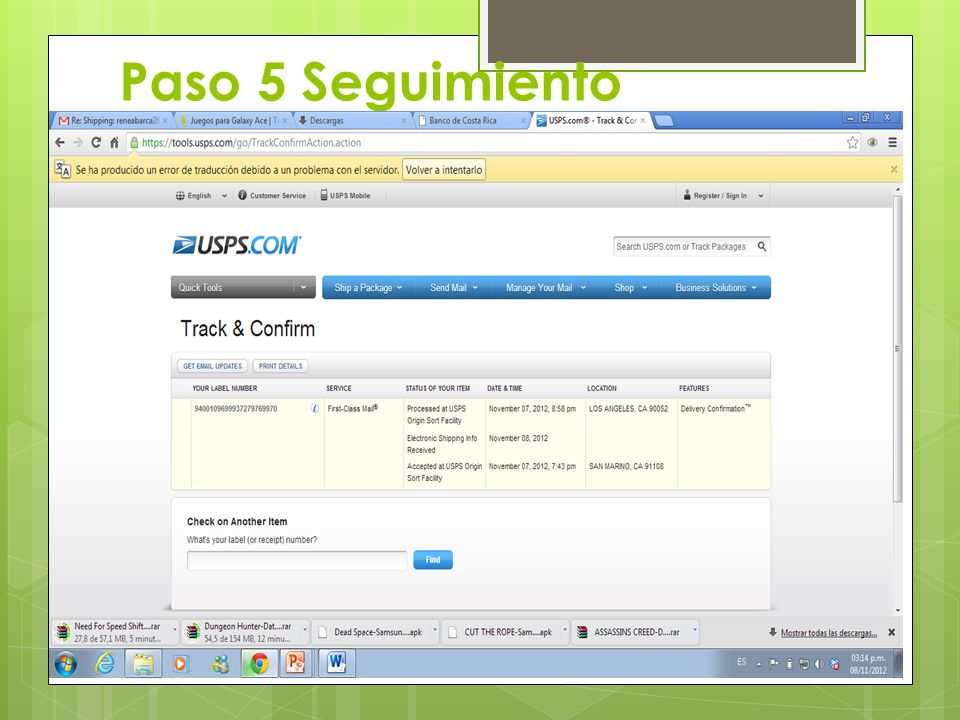
Task: Expand the Business Solutions menu
Action: (716, 287)
